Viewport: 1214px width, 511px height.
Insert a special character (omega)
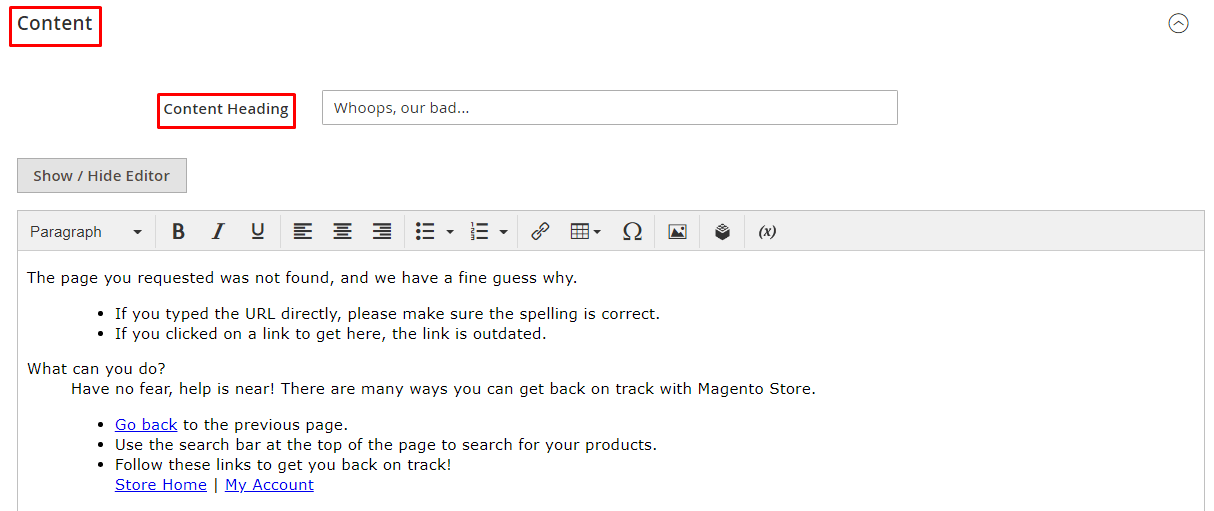[x=632, y=231]
